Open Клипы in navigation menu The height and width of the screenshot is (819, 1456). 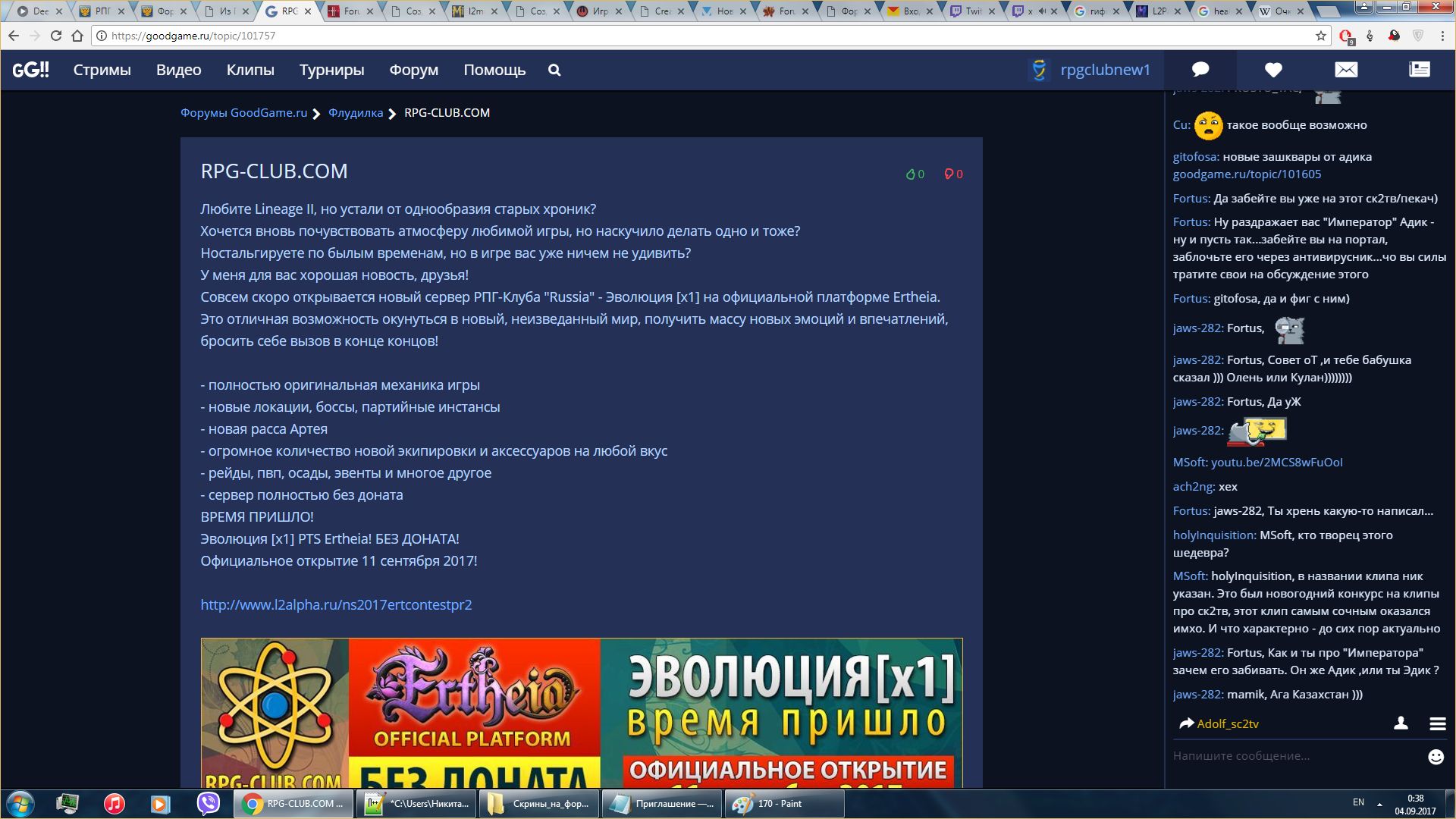point(250,70)
